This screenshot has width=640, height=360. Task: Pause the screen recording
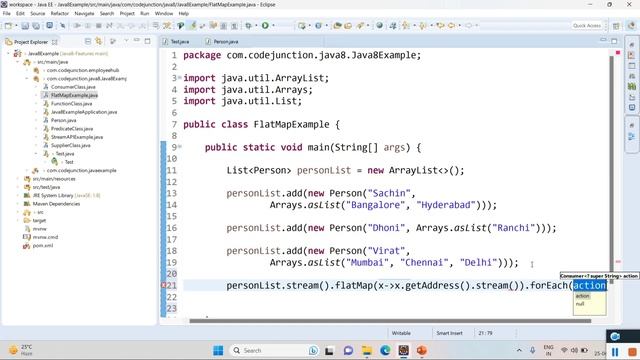615,351
